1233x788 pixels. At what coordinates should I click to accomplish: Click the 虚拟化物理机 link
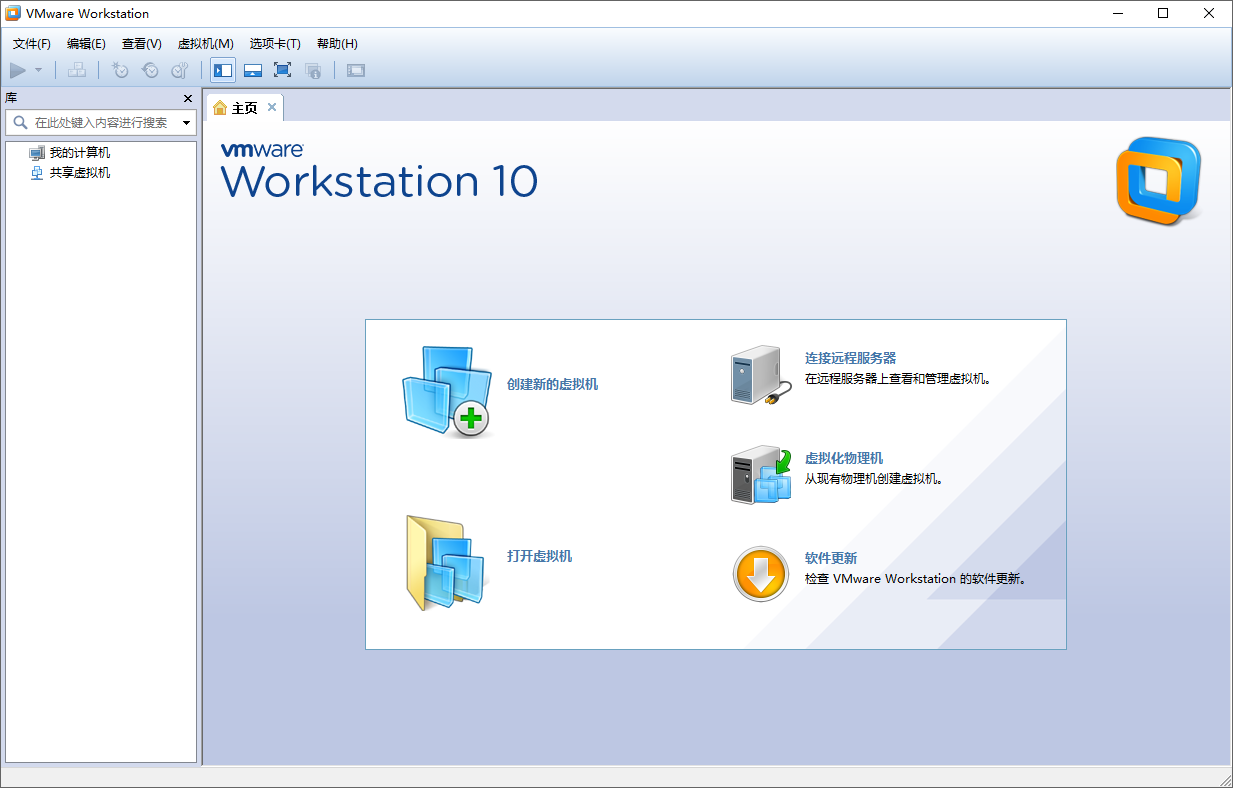[x=845, y=458]
